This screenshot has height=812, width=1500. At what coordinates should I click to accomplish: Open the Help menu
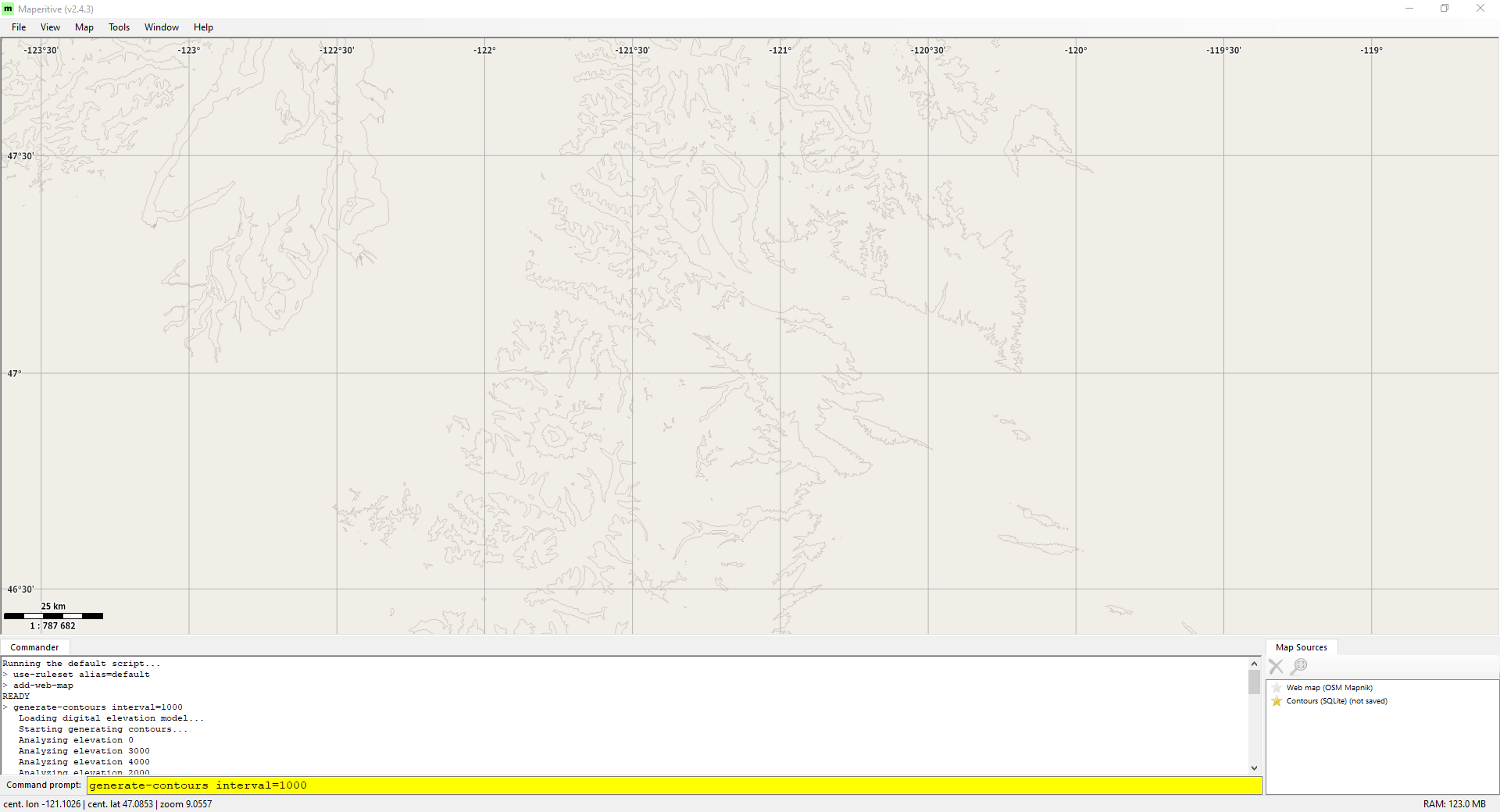[202, 27]
